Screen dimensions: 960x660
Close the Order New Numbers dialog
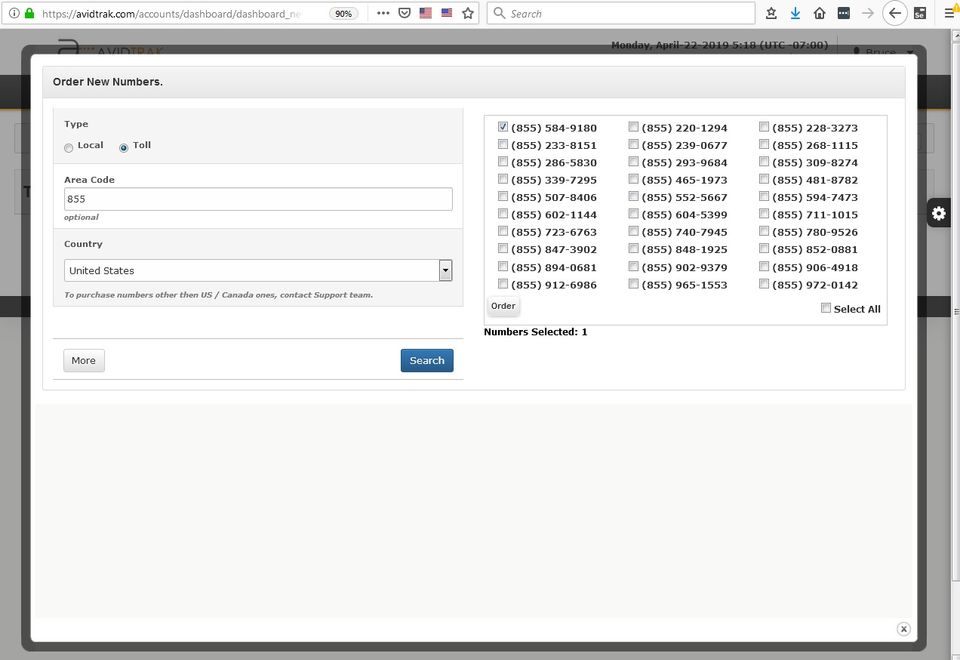tap(904, 629)
